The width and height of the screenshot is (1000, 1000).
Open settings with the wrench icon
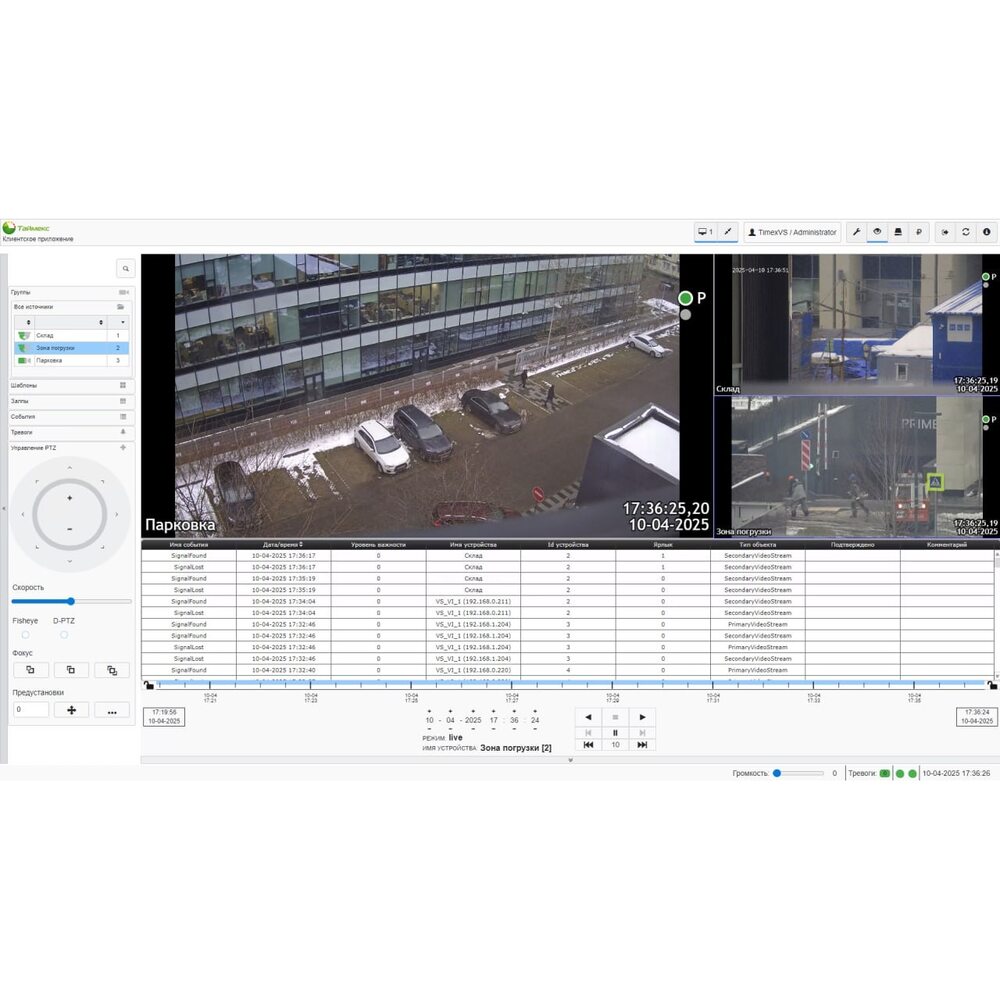(856, 232)
